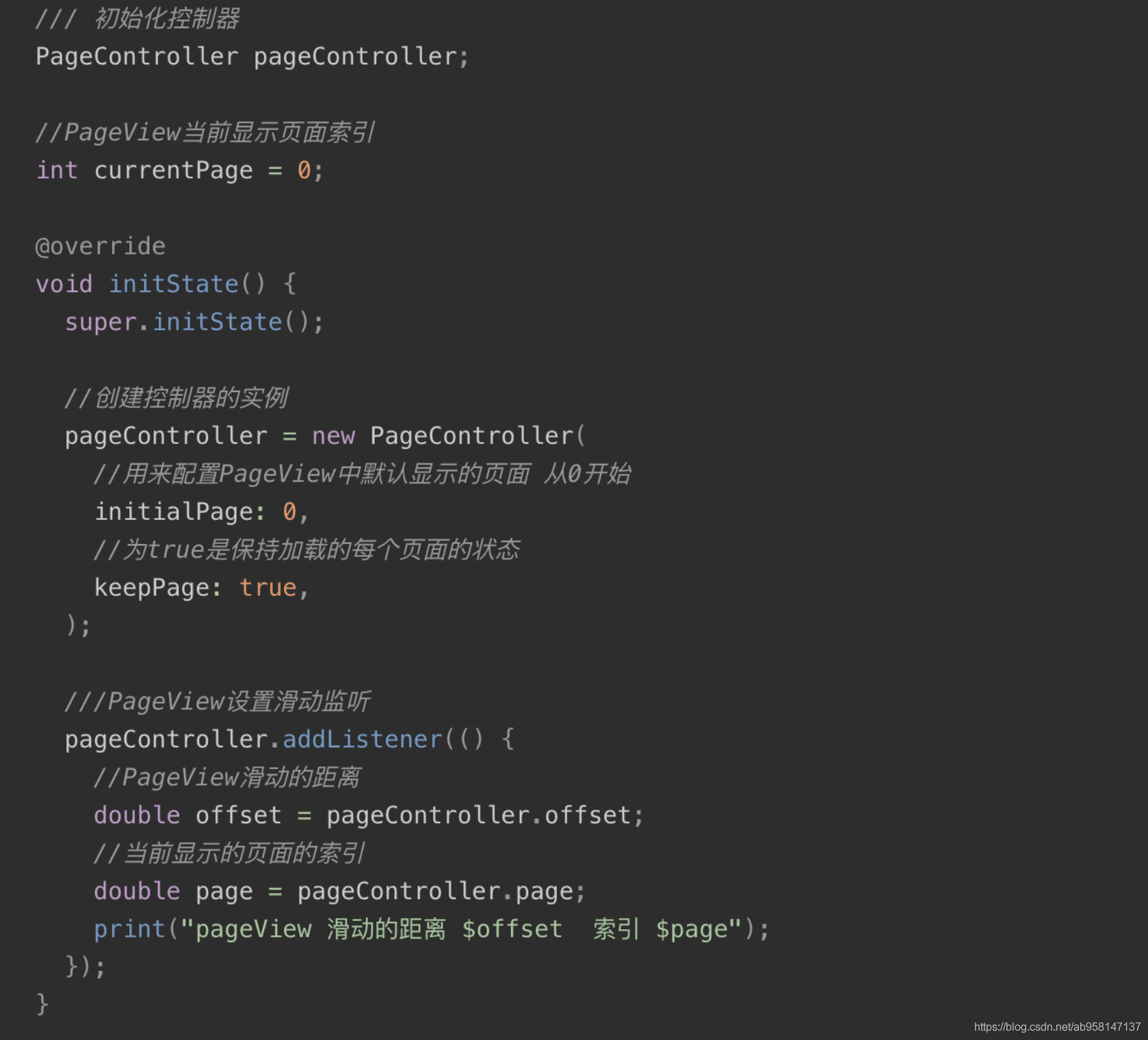Image resolution: width=1148 pixels, height=1040 pixels.
Task: Click the comment '/// 初始化控制器'
Action: (x=138, y=18)
